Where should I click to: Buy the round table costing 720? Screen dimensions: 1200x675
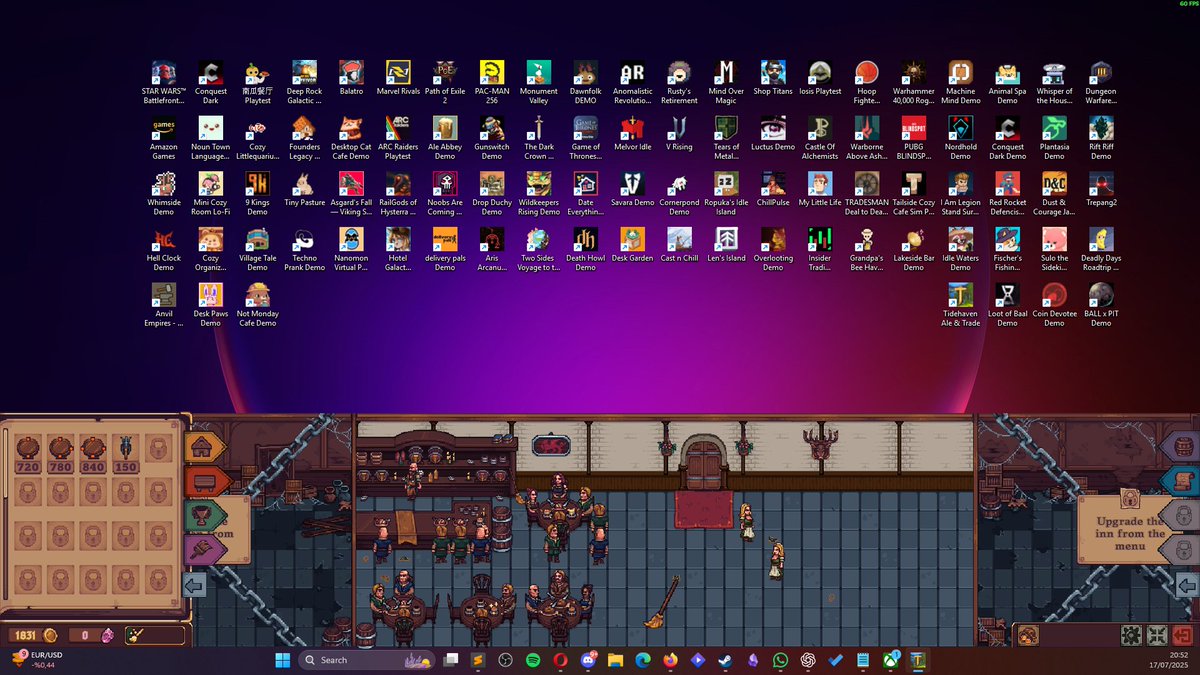[27, 452]
